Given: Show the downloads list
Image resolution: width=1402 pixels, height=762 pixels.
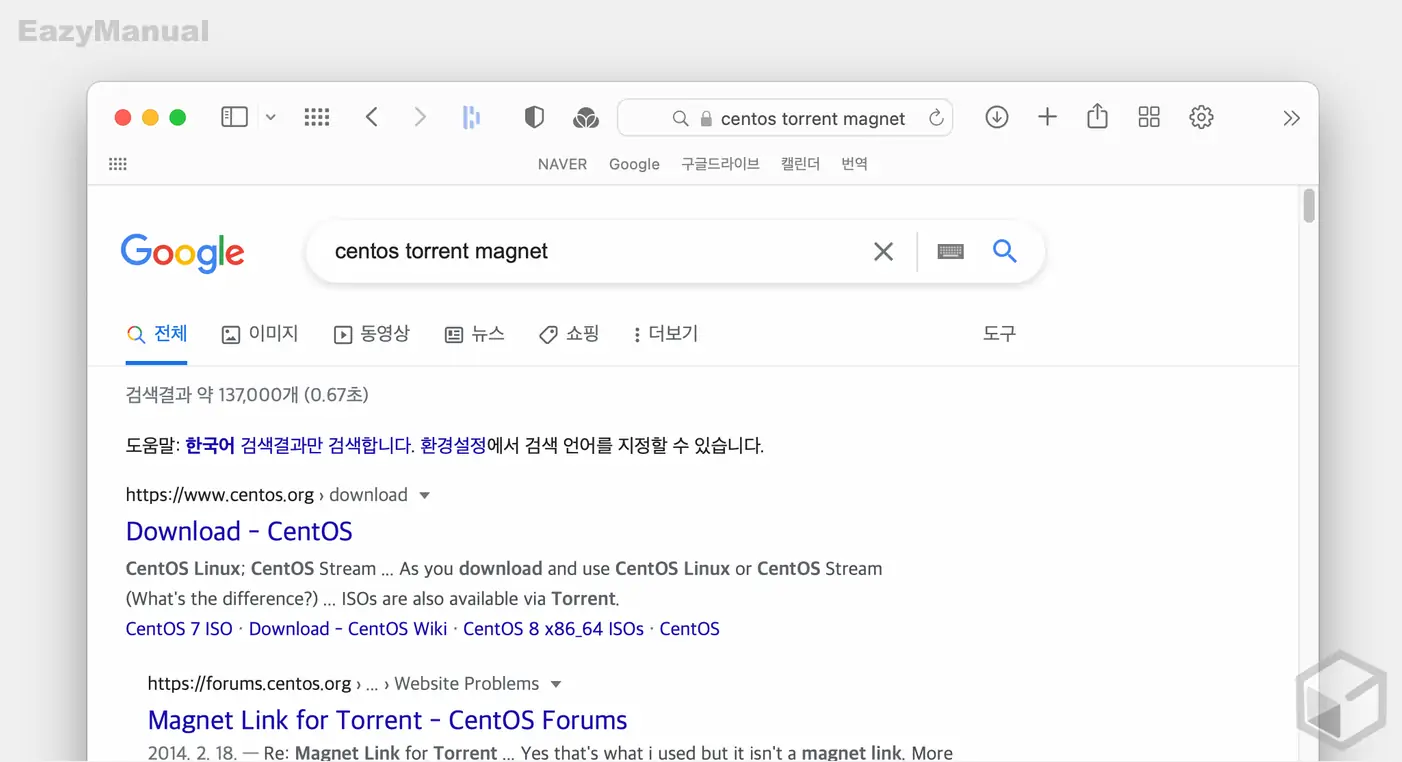Looking at the screenshot, I should click(996, 118).
